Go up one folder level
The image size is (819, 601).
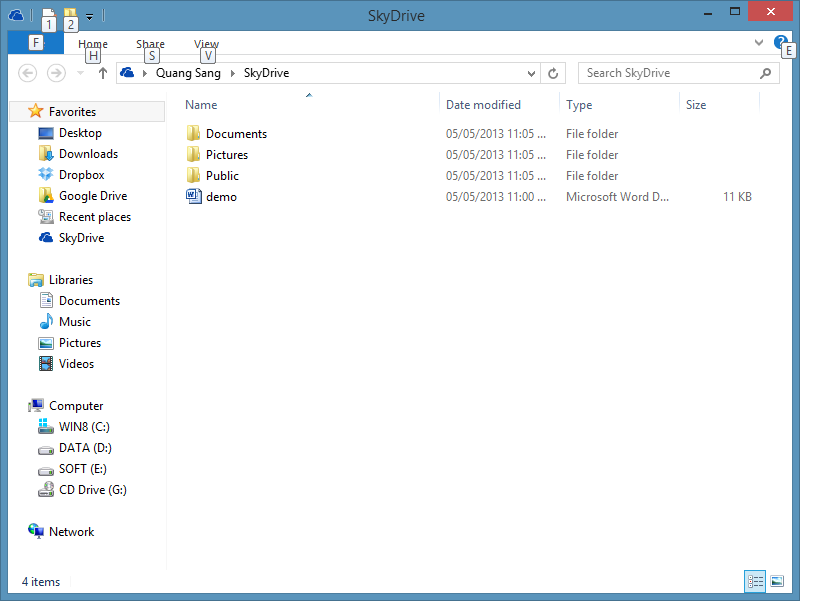[x=103, y=73]
